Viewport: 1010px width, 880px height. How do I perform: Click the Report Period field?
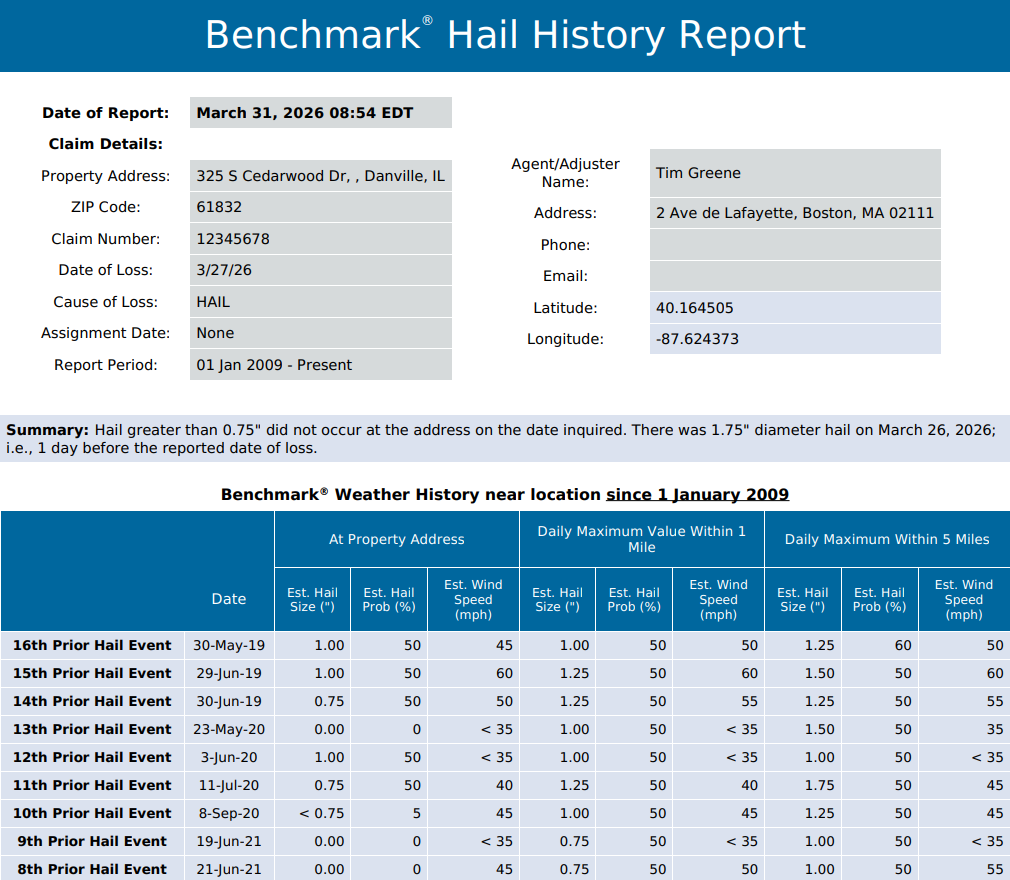coord(320,364)
